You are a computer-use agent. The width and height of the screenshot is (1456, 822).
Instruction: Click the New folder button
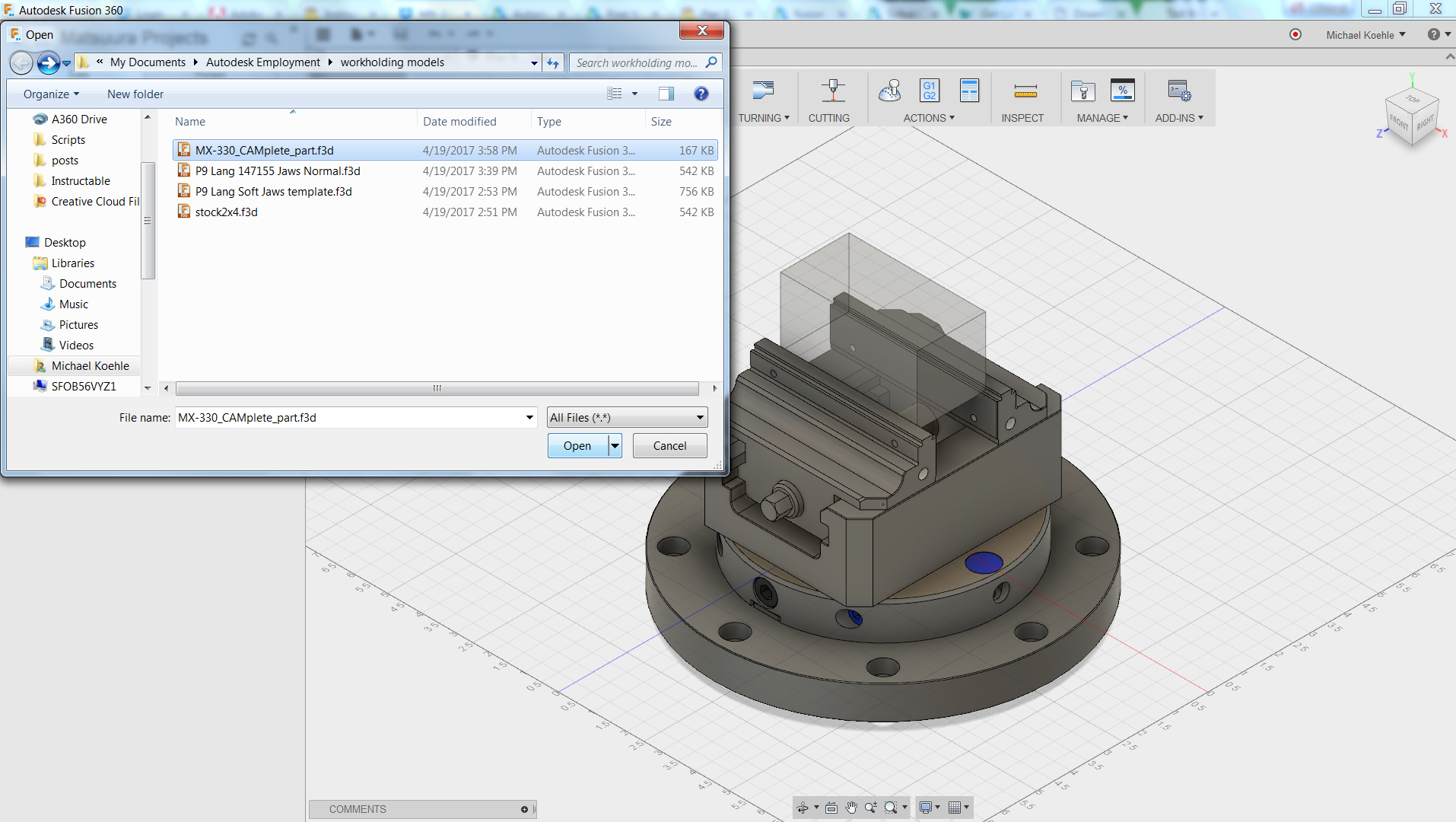pyautogui.click(x=135, y=94)
